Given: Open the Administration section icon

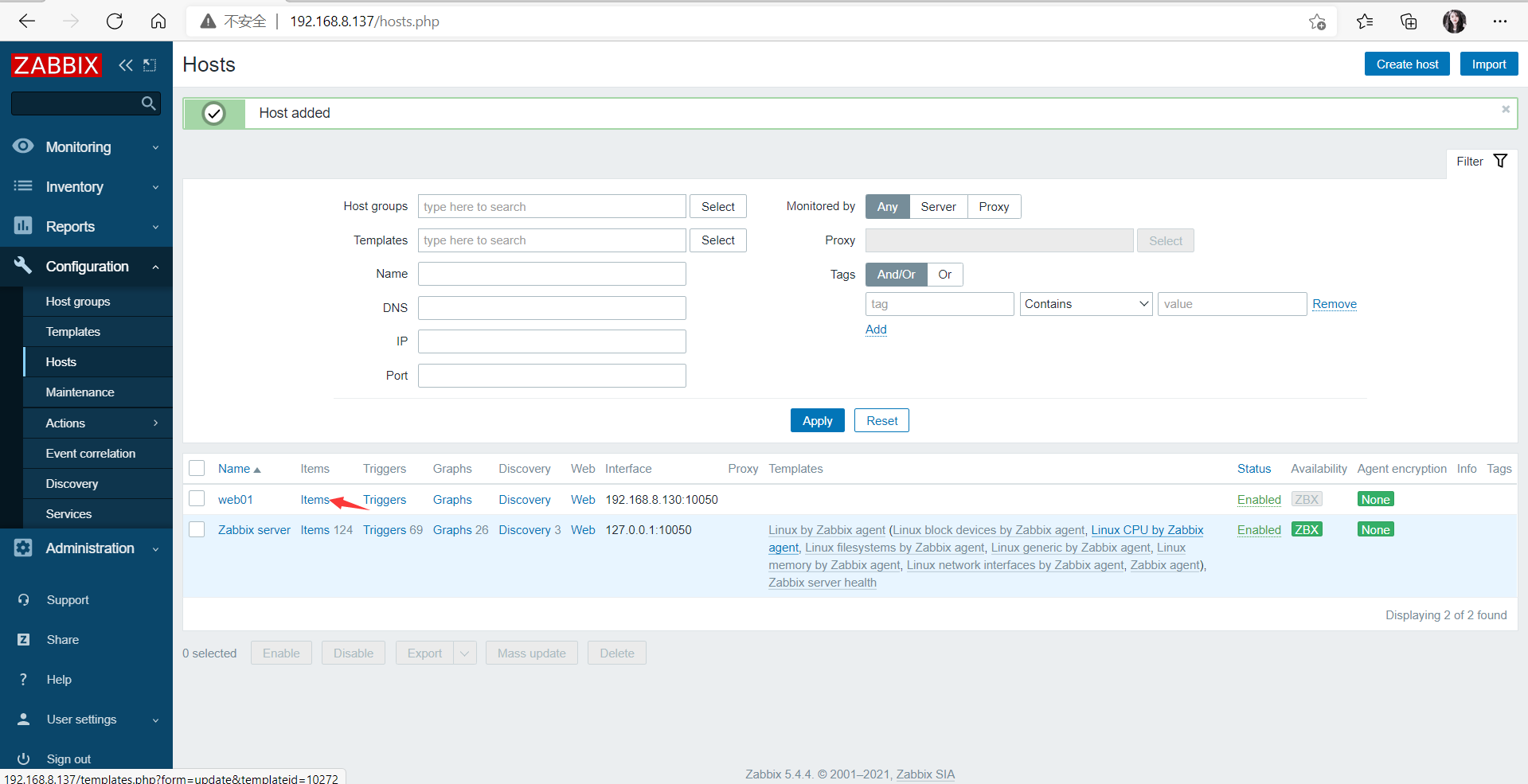Looking at the screenshot, I should pos(23,548).
